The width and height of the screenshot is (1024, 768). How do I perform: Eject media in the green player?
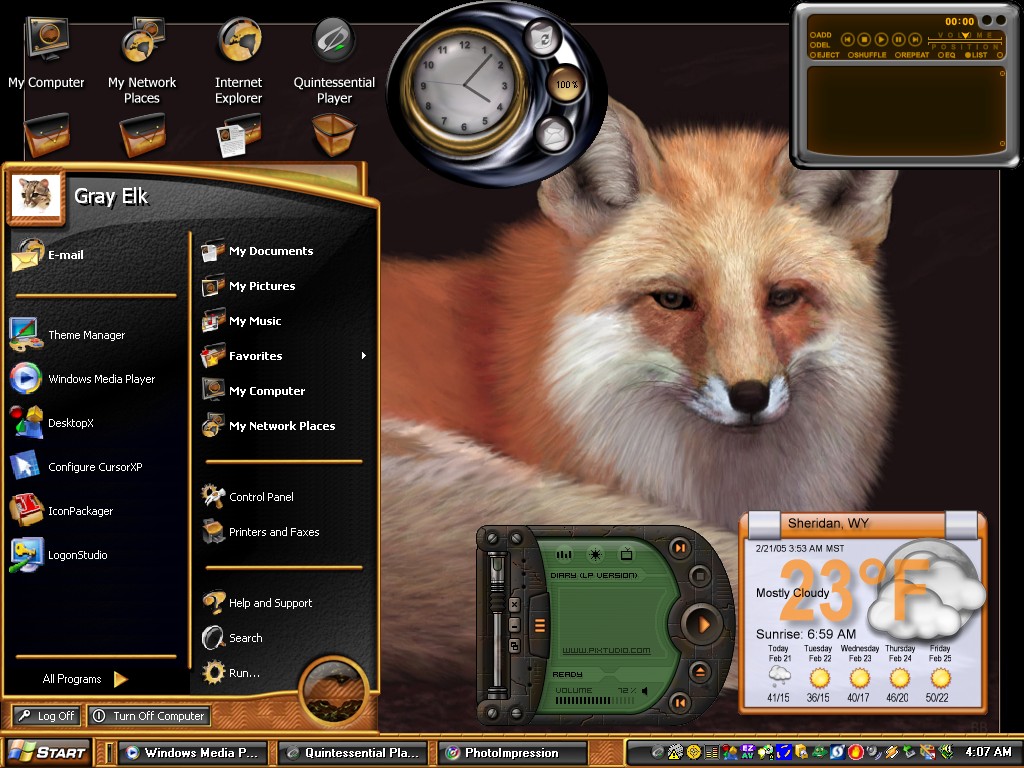click(x=699, y=671)
